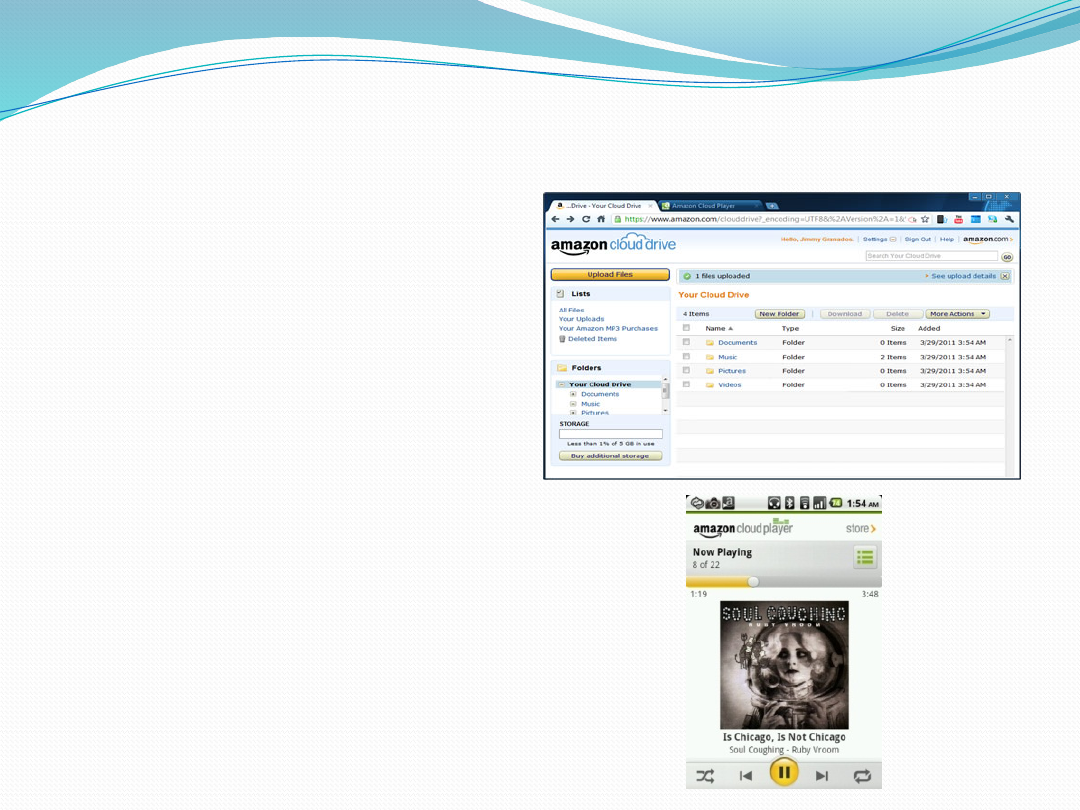1080x810 pixels.
Task: Expand the Documents node in Folders tree
Action: [573, 394]
